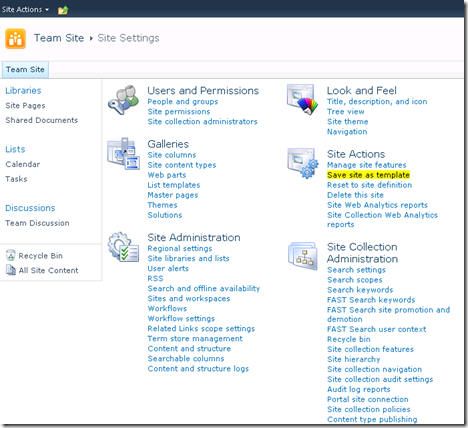Image resolution: width=468 pixels, height=428 pixels.
Task: Open Themes gallery
Action: 163,205
